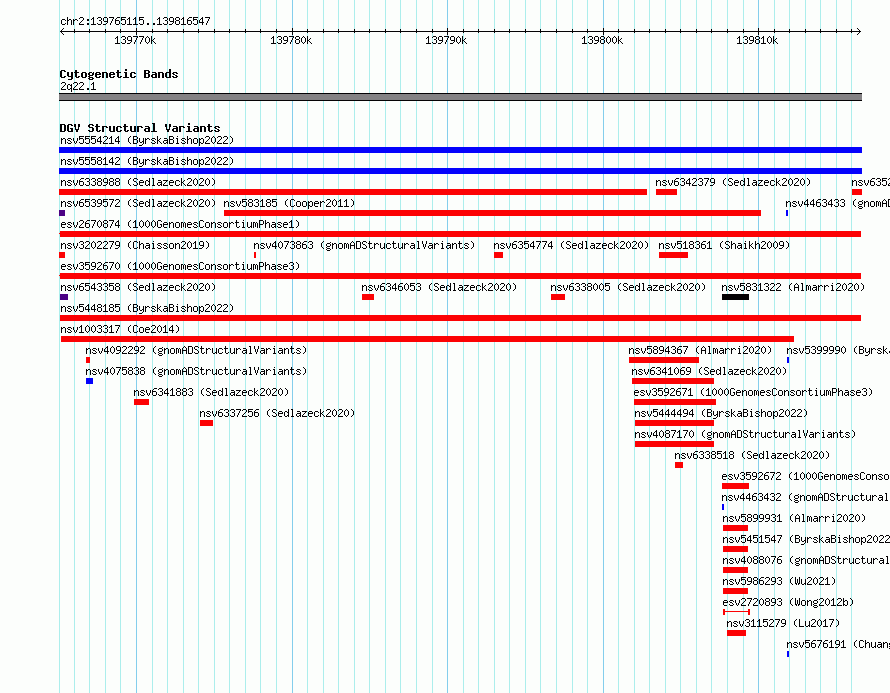Select the esv2720893 (Wong2012b) label
Screen dimensions: 890x693
[x=788, y=602]
